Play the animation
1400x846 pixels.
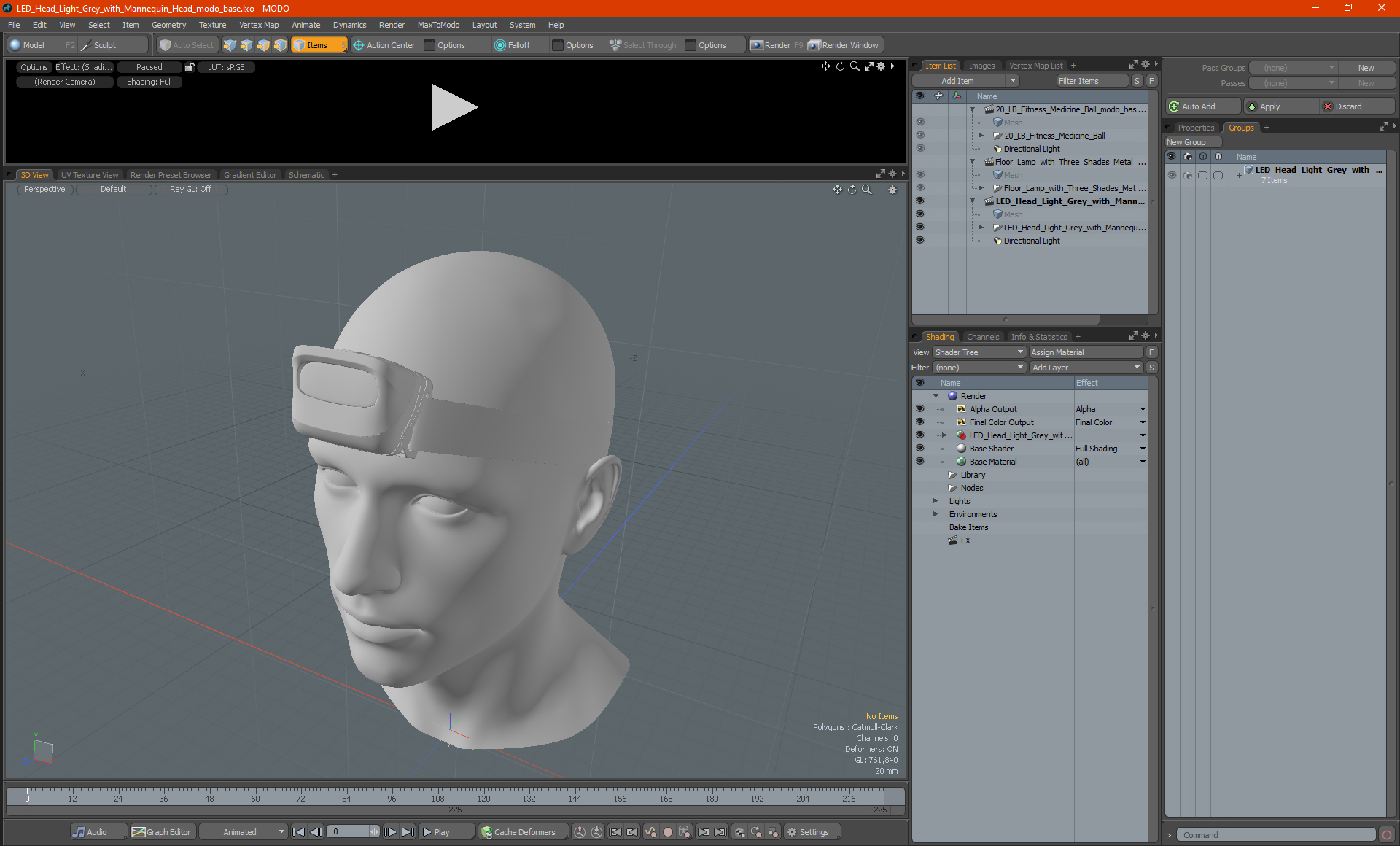click(x=446, y=832)
